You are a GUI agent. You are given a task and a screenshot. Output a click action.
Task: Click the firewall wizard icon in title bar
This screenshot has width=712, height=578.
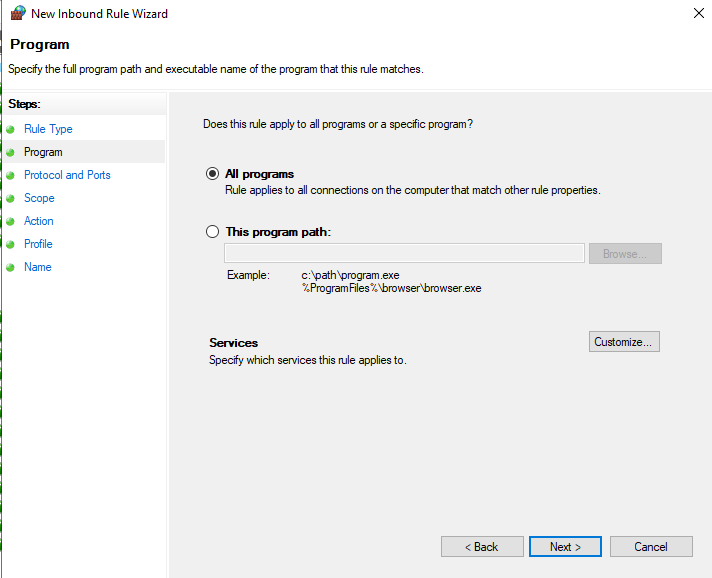click(16, 14)
